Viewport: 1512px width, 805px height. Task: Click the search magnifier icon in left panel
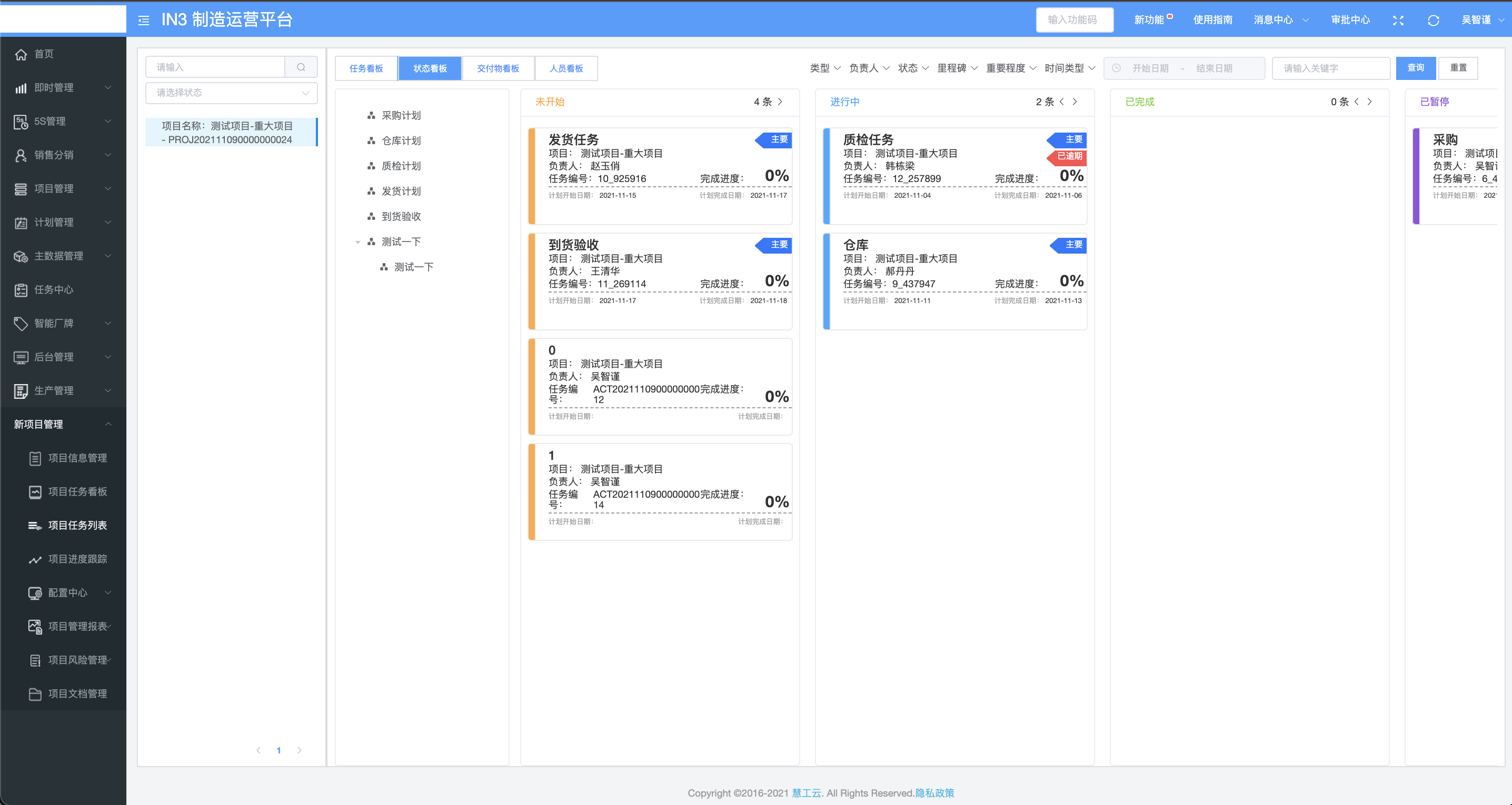point(301,67)
